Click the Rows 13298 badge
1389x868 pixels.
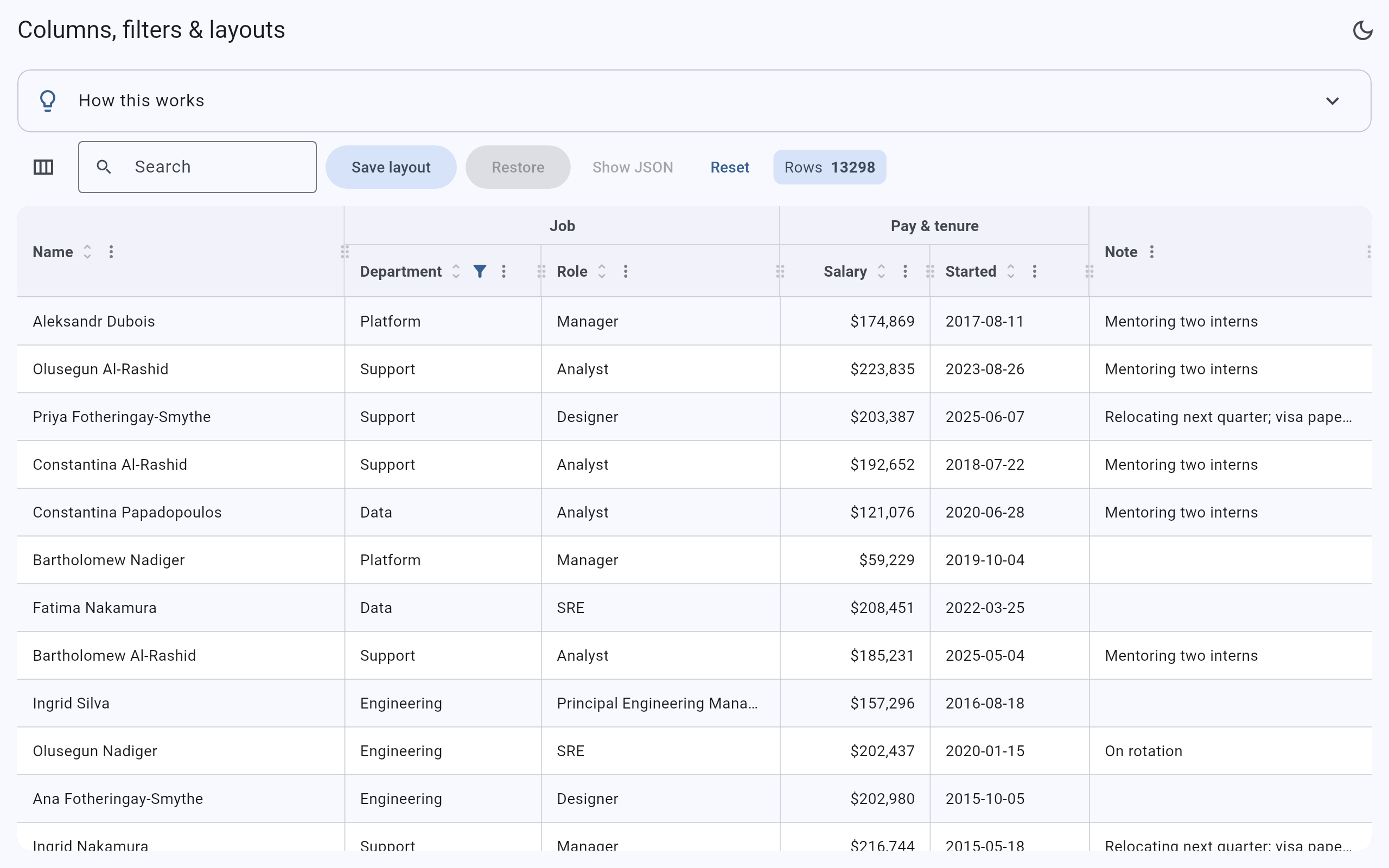pos(830,167)
